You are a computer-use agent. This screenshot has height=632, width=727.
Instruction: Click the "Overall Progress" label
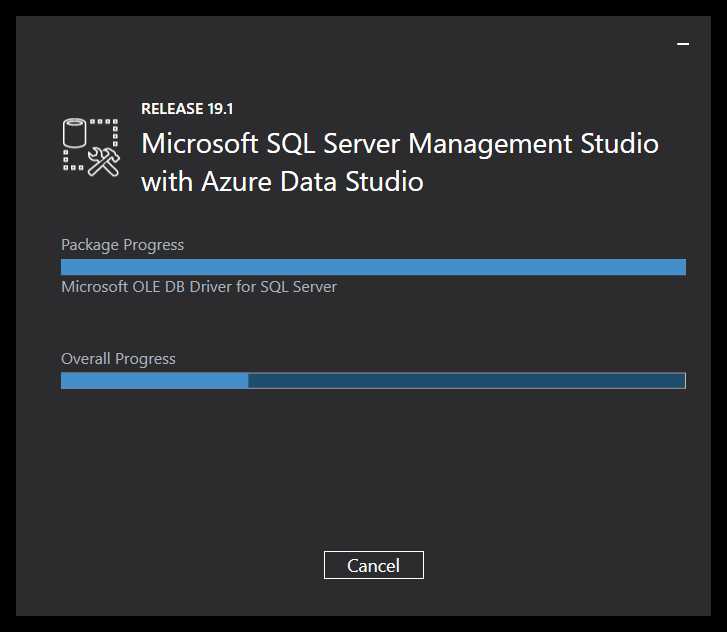118,359
